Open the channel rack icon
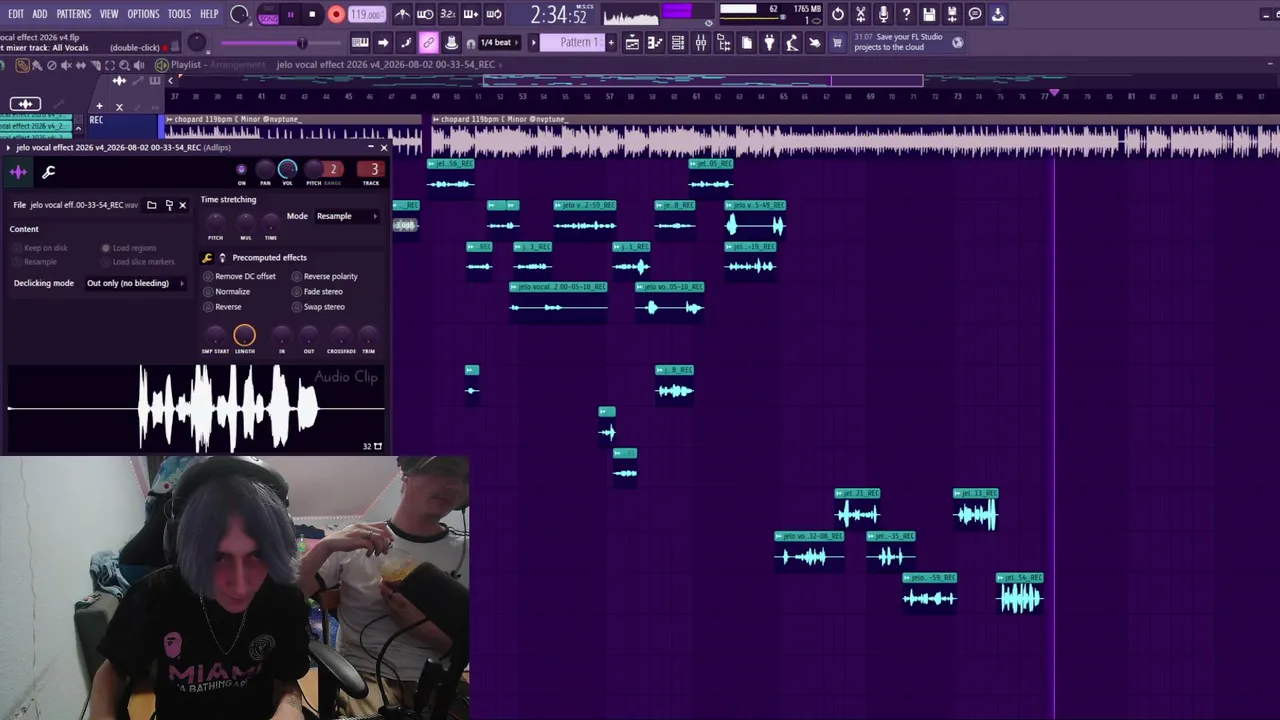 (x=678, y=43)
